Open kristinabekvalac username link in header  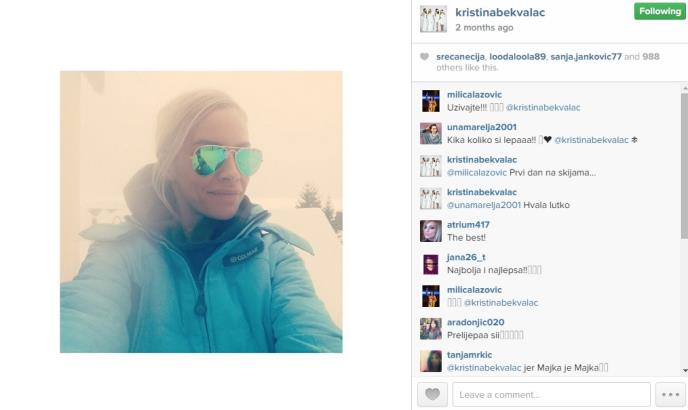pos(500,12)
